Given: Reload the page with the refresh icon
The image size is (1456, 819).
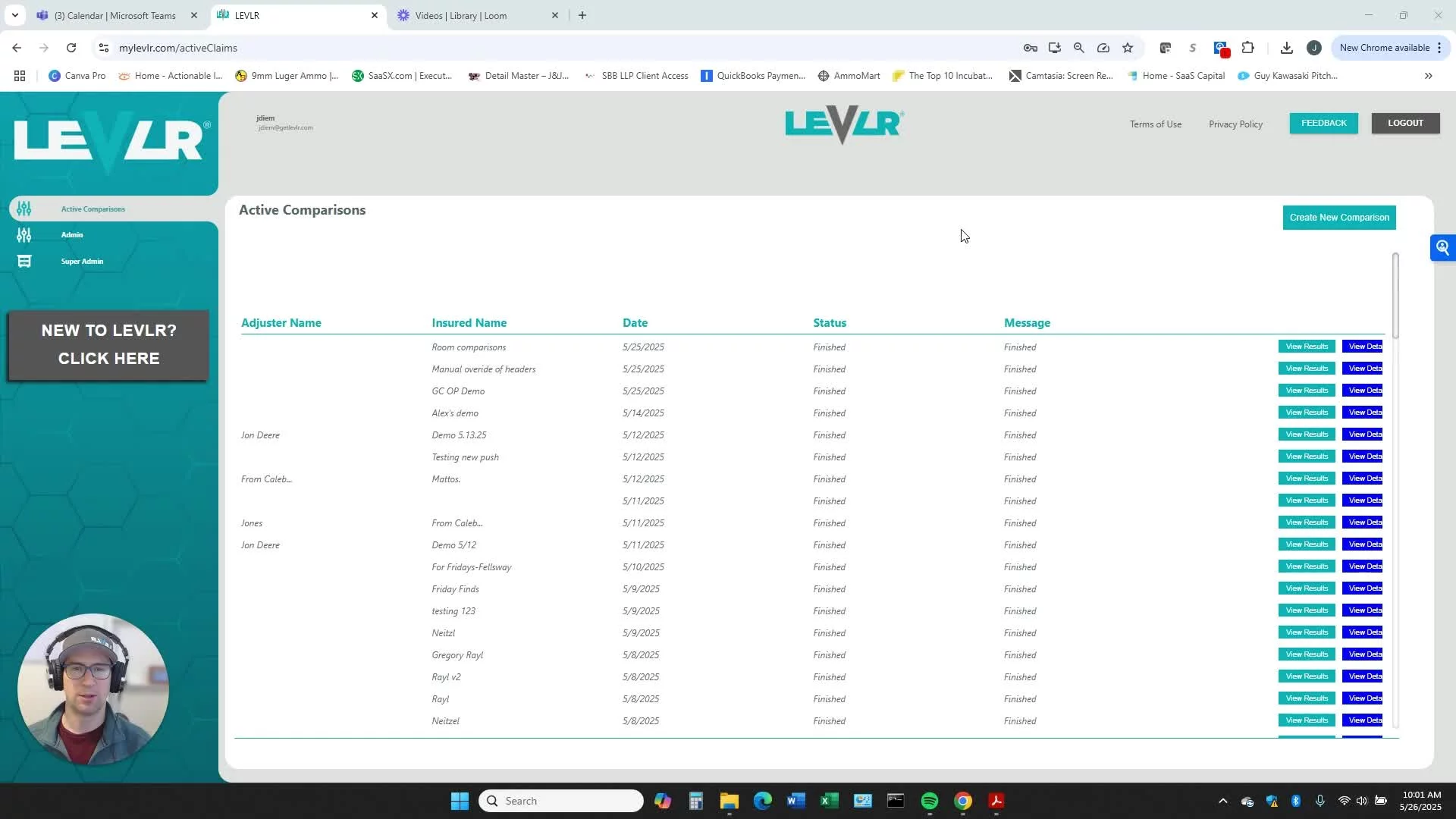Looking at the screenshot, I should 71,48.
